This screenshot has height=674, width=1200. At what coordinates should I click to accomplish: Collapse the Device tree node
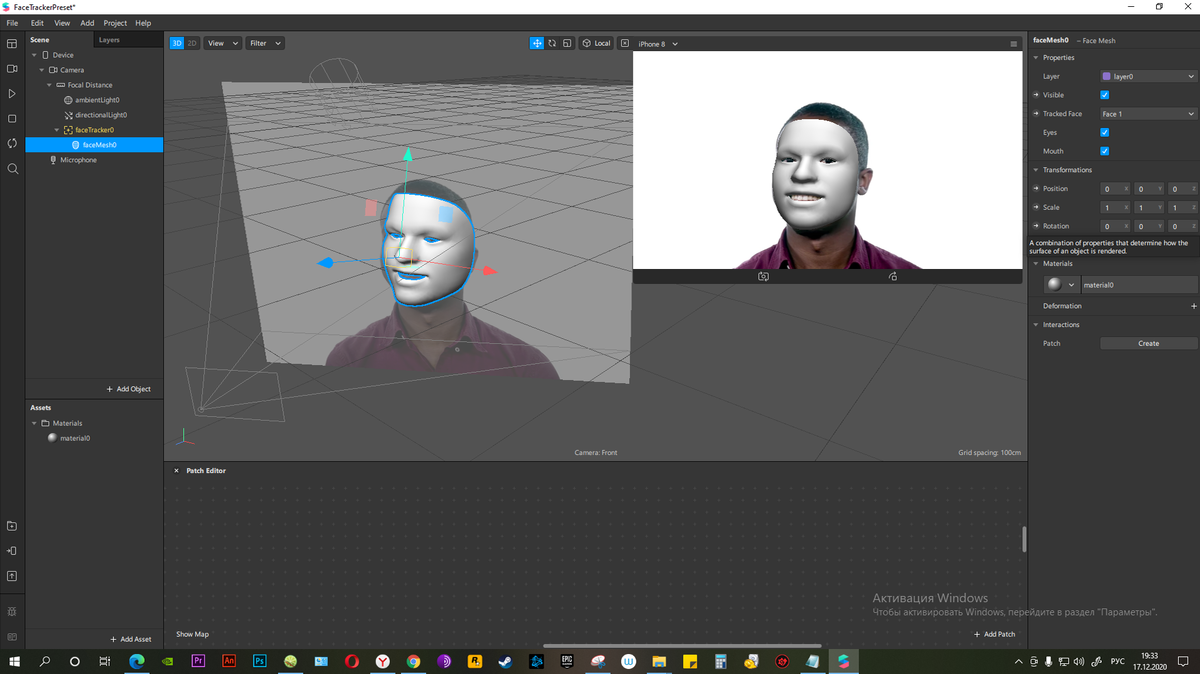click(x=34, y=55)
